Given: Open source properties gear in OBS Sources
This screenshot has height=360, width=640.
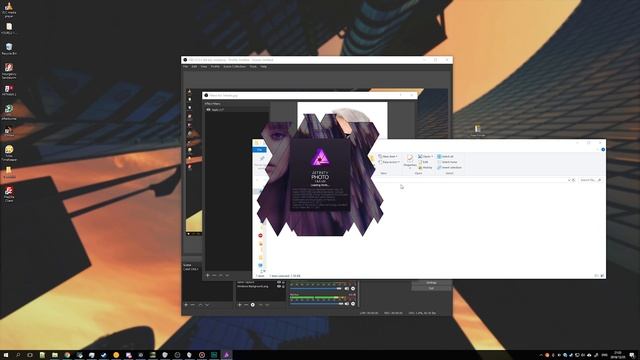Looking at the screenshot, I should pyautogui.click(x=253, y=305).
